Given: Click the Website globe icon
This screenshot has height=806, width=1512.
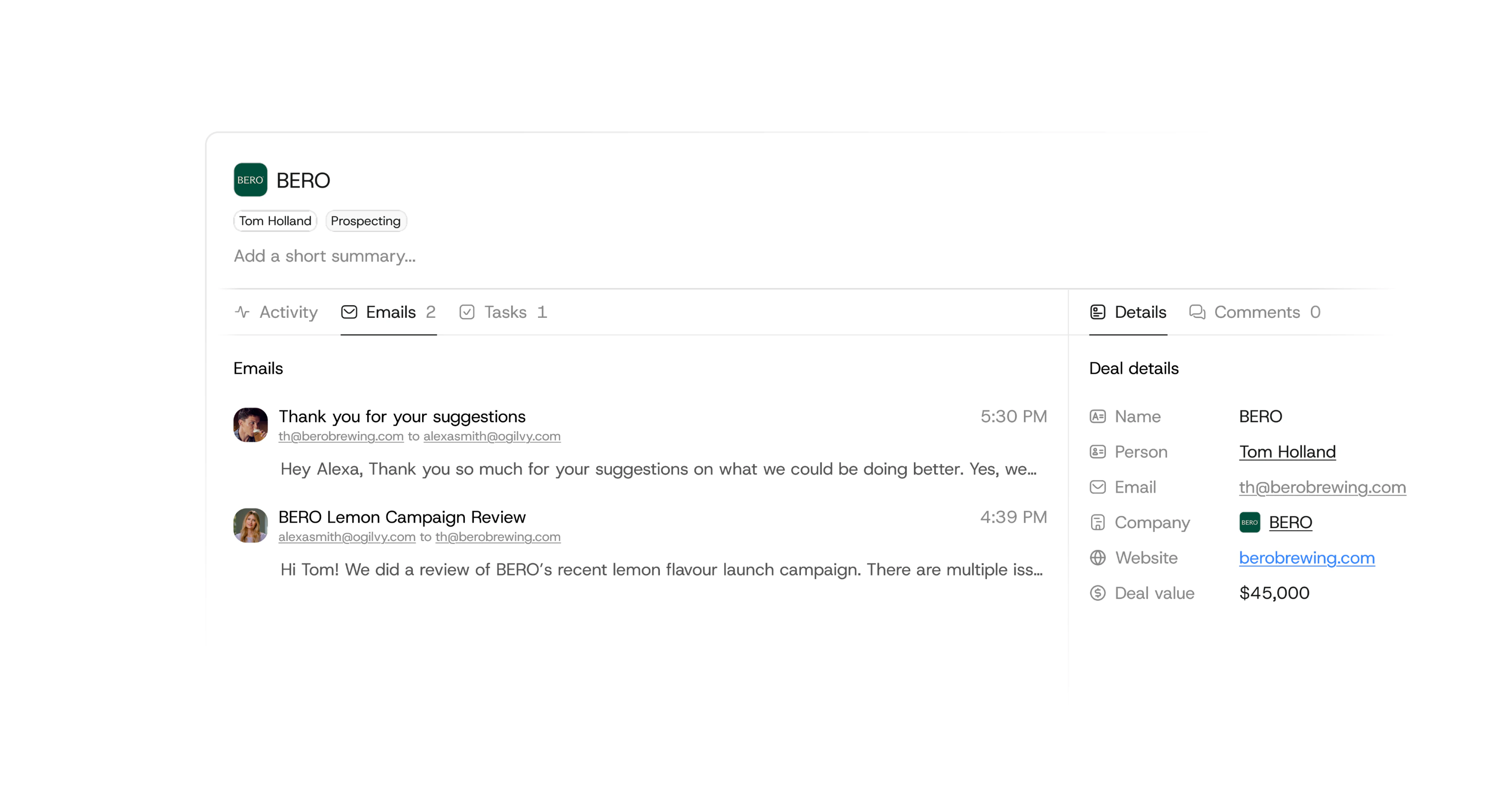Looking at the screenshot, I should click(1097, 557).
